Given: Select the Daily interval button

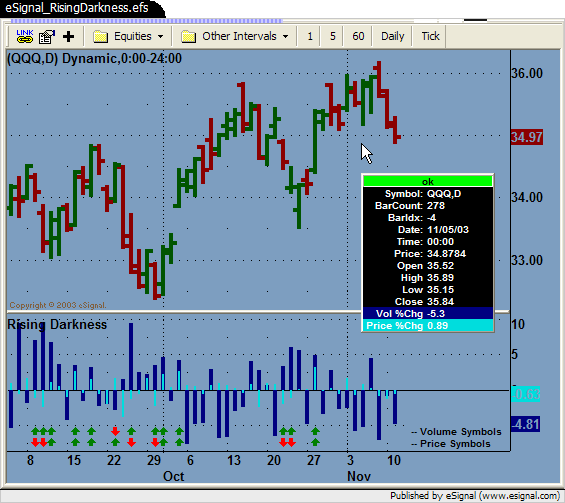Looking at the screenshot, I should tap(392, 36).
